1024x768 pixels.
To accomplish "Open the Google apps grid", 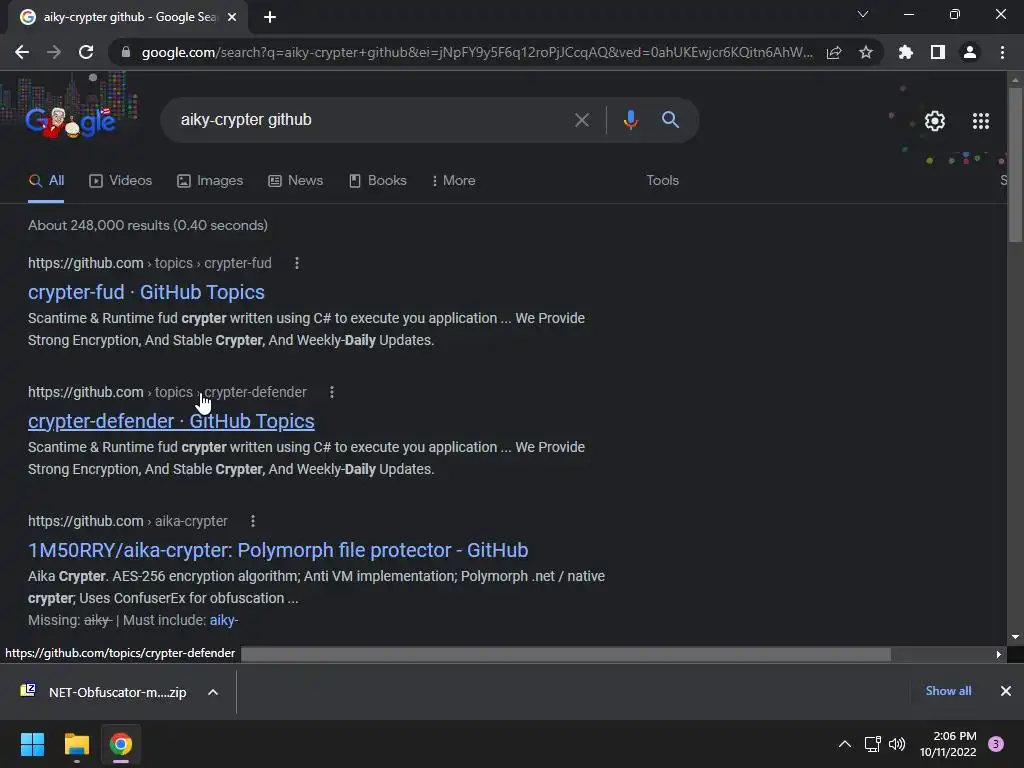I will [x=981, y=121].
